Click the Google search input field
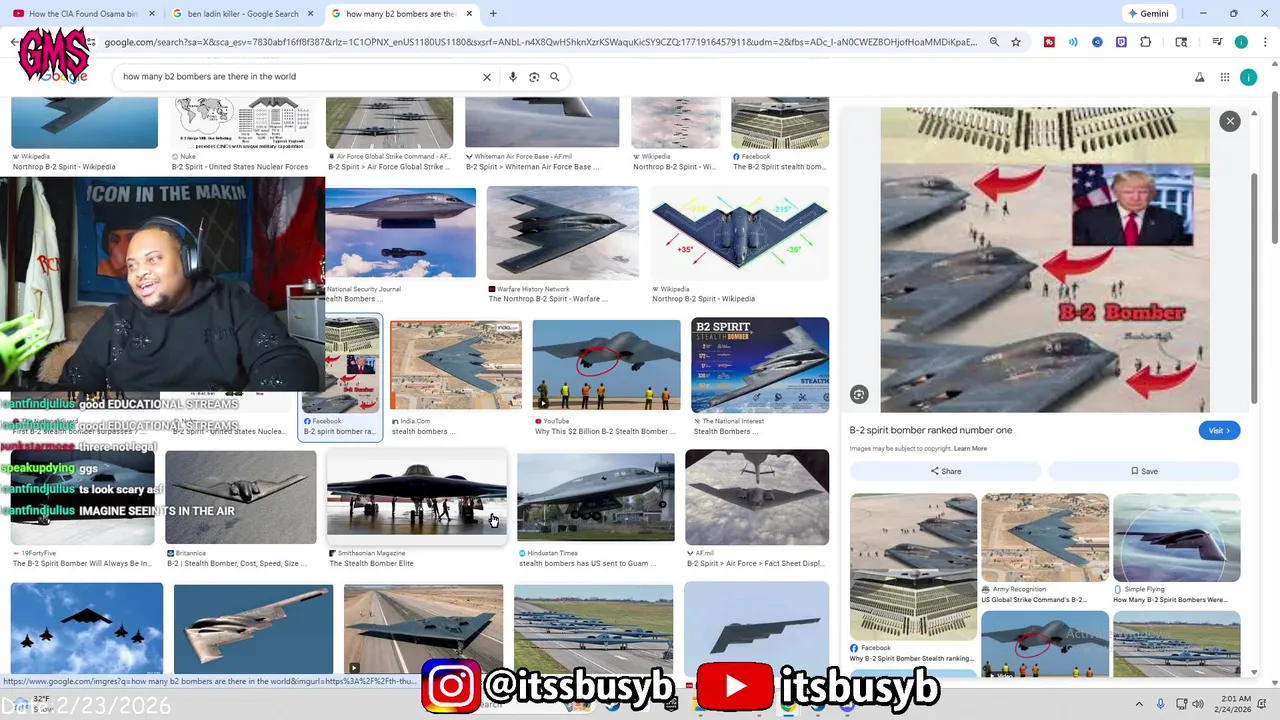The image size is (1280, 720). (298, 77)
